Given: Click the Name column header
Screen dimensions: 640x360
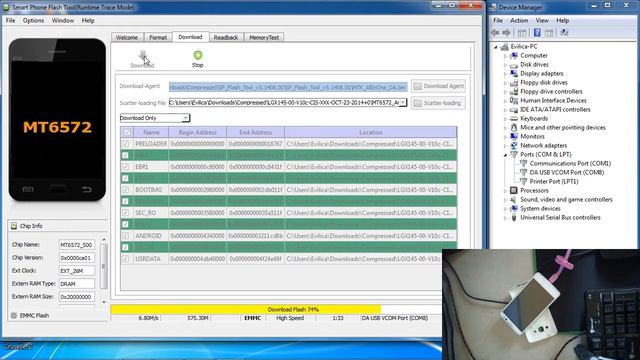Looking at the screenshot, I should [x=151, y=132].
